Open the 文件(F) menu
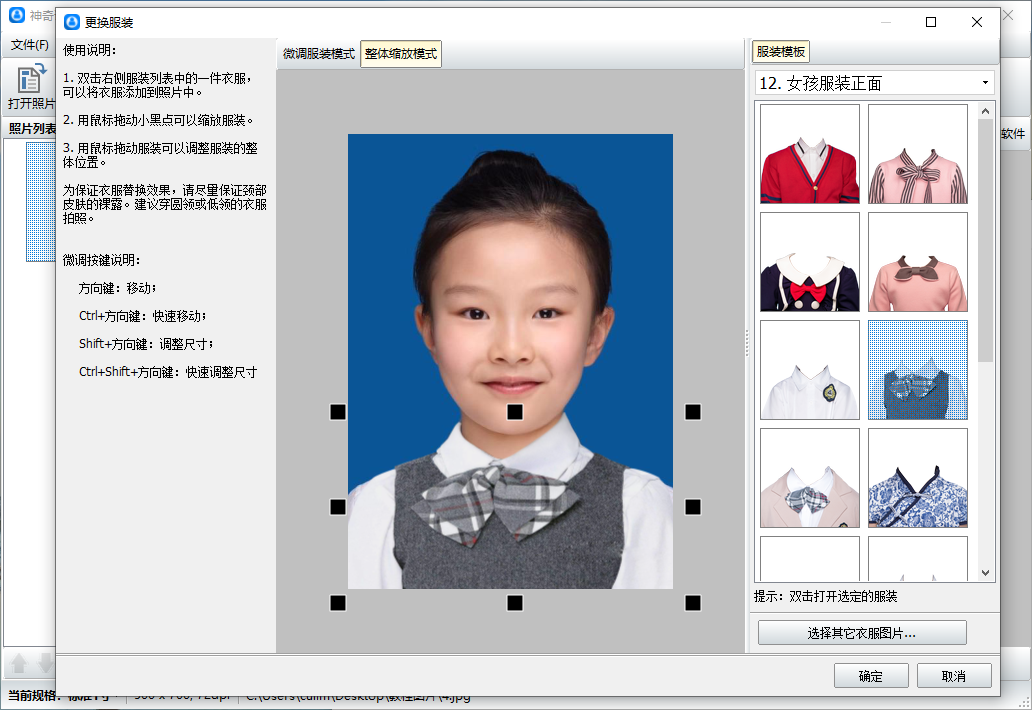1032x710 pixels. [30, 45]
